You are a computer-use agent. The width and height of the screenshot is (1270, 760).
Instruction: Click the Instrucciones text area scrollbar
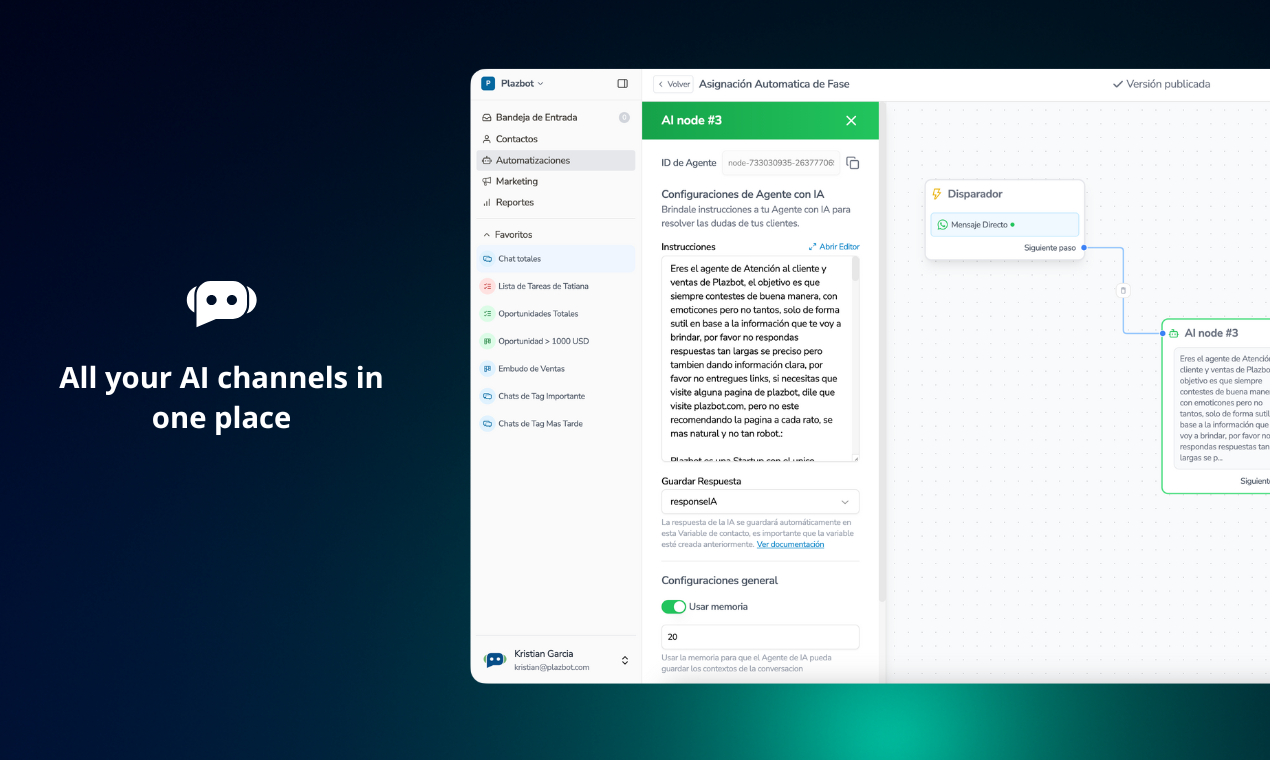(x=855, y=269)
